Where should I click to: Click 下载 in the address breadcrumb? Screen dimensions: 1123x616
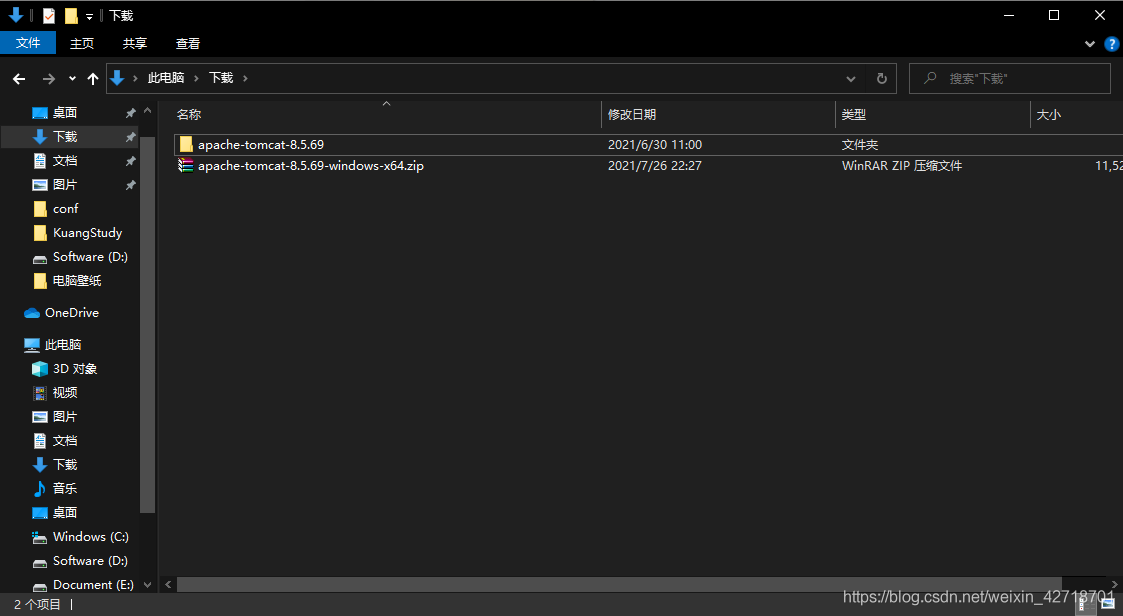coord(221,78)
